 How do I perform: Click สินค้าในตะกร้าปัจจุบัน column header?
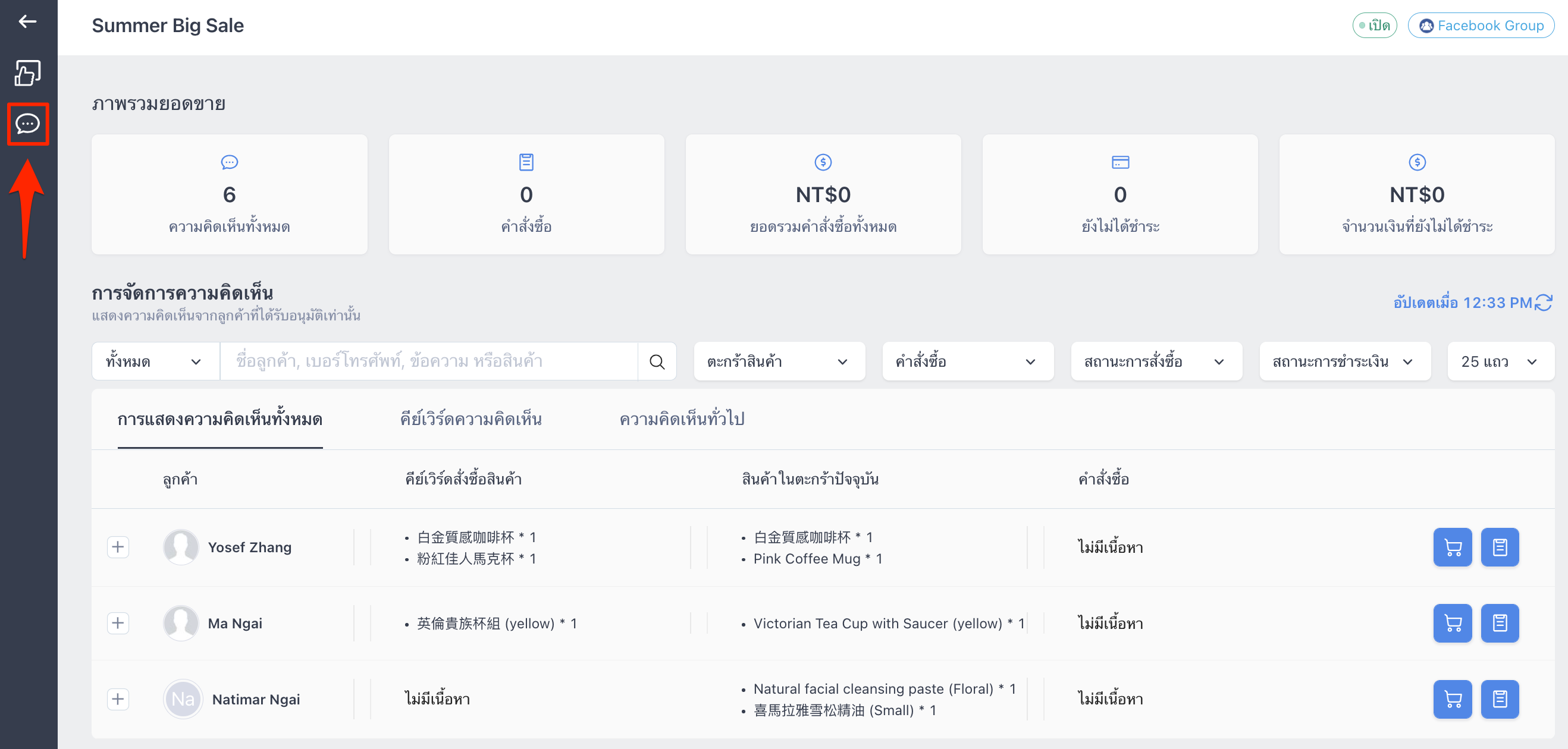point(810,480)
